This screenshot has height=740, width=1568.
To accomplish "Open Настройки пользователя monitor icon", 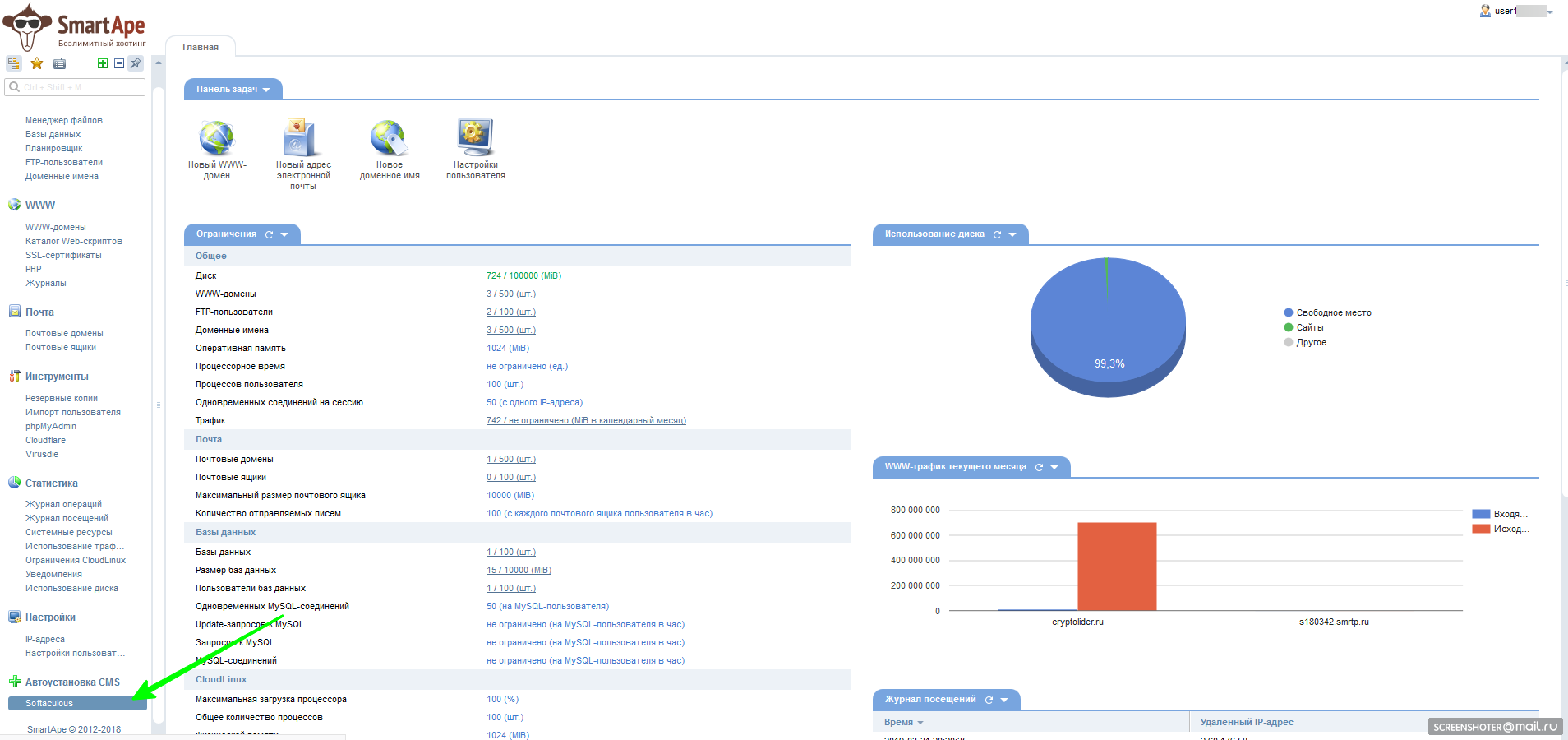I will coord(475,137).
